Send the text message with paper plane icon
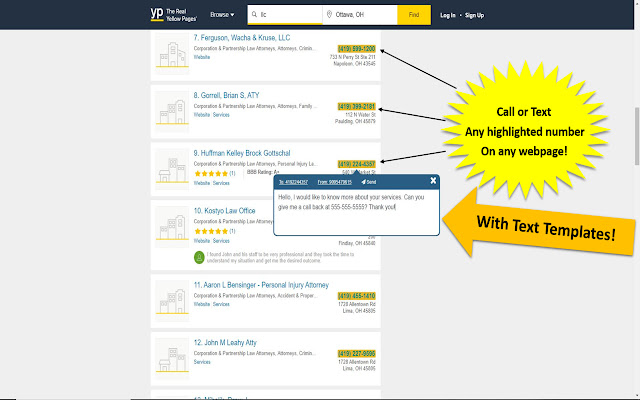The height and width of the screenshot is (400, 640). point(369,182)
